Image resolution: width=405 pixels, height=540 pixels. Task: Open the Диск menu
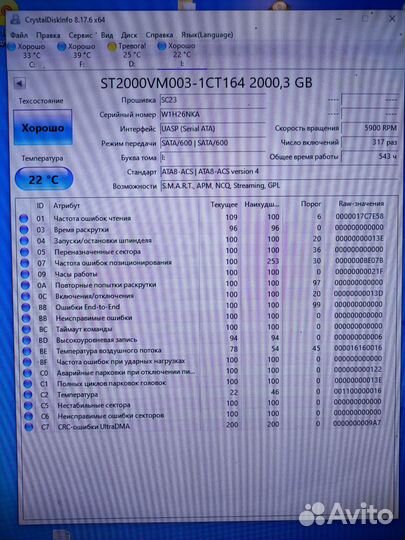[129, 35]
